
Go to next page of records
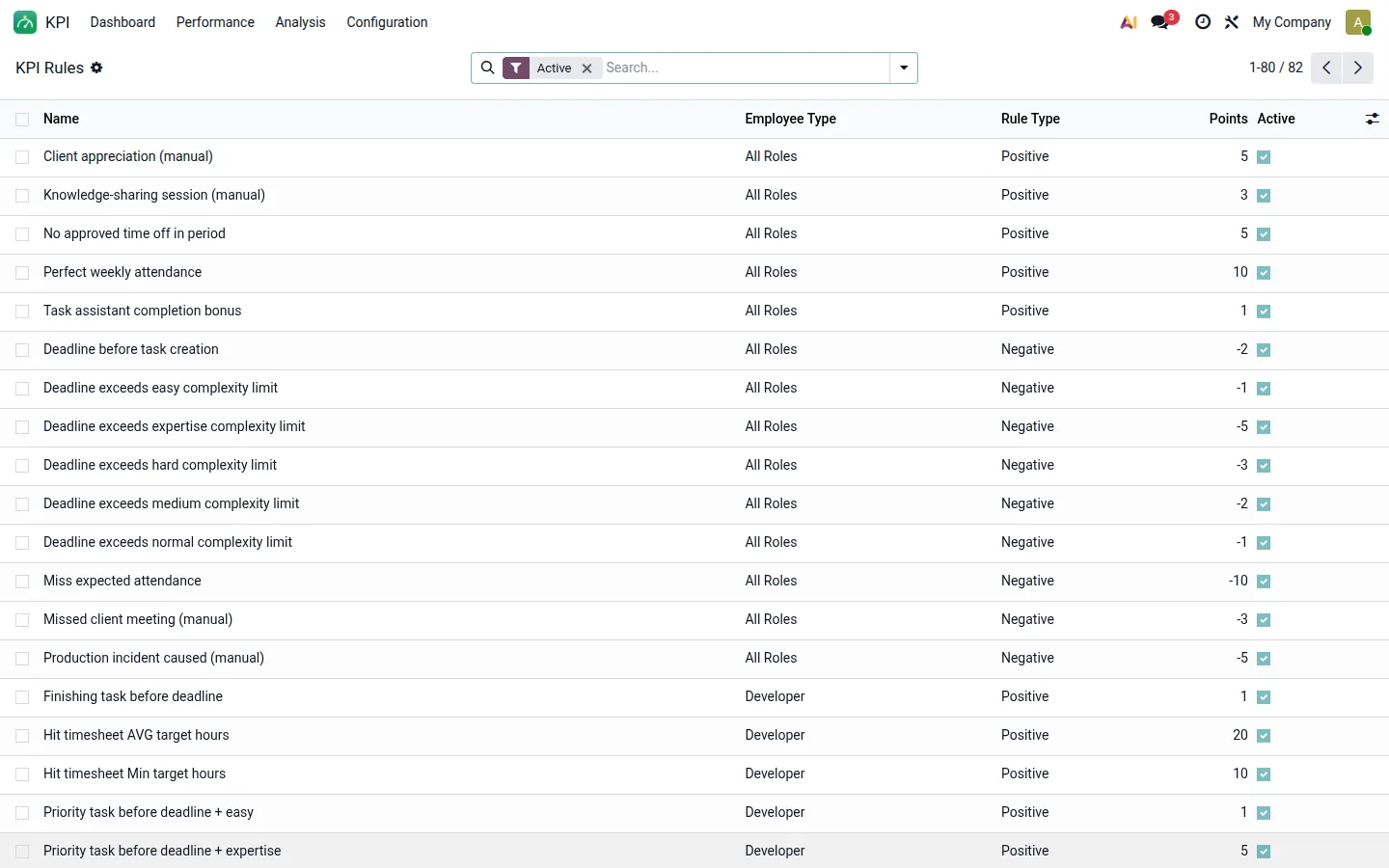coord(1358,68)
